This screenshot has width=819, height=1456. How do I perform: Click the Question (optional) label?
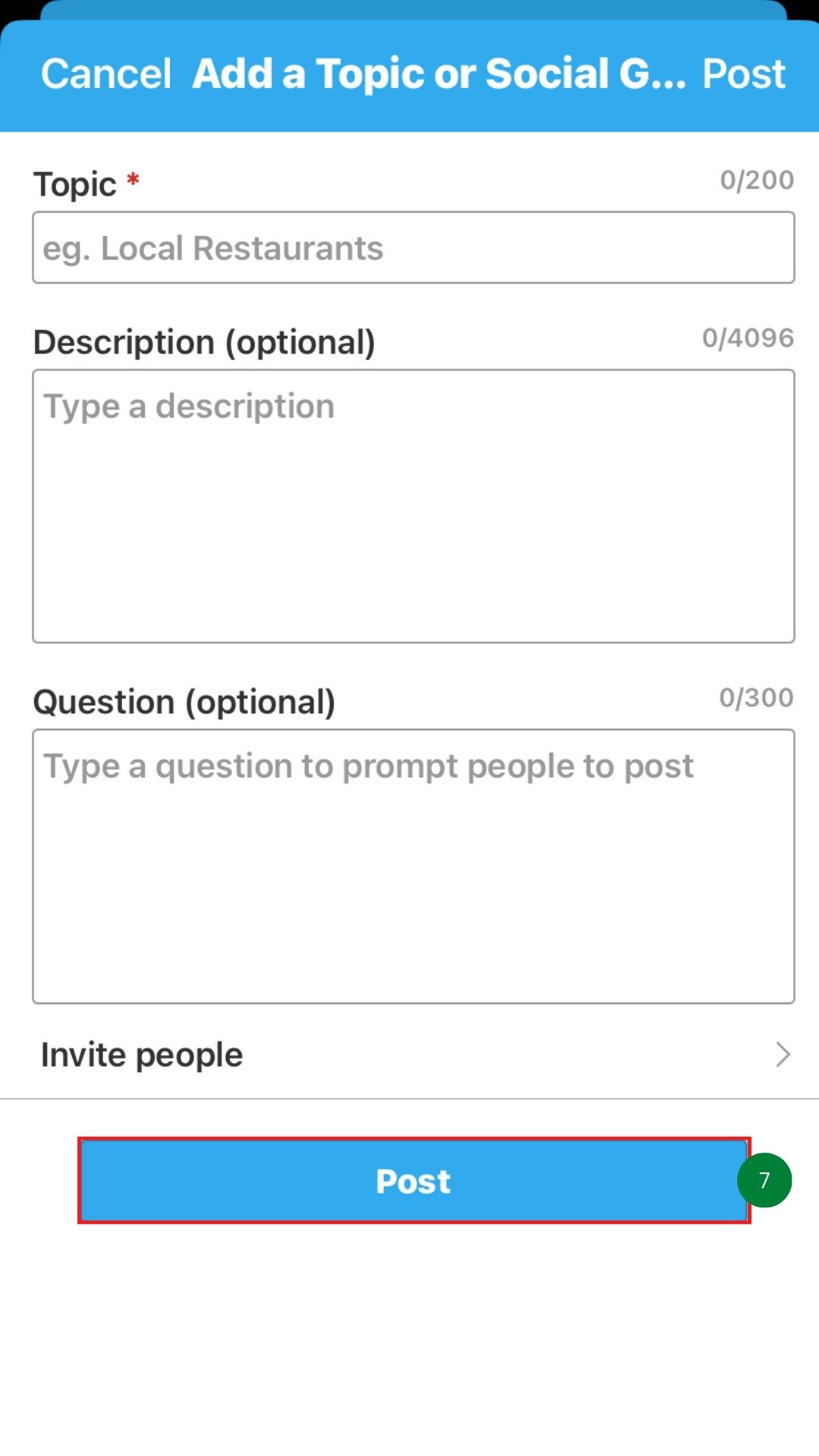click(x=184, y=702)
